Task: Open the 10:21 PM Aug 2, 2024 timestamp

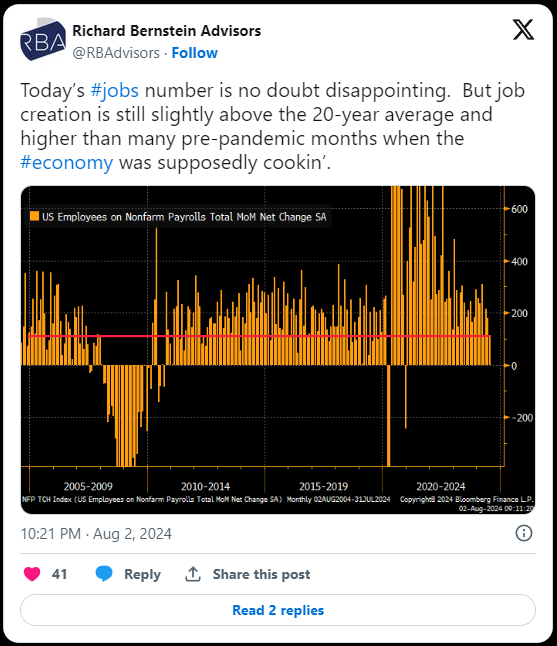Action: [x=96, y=534]
